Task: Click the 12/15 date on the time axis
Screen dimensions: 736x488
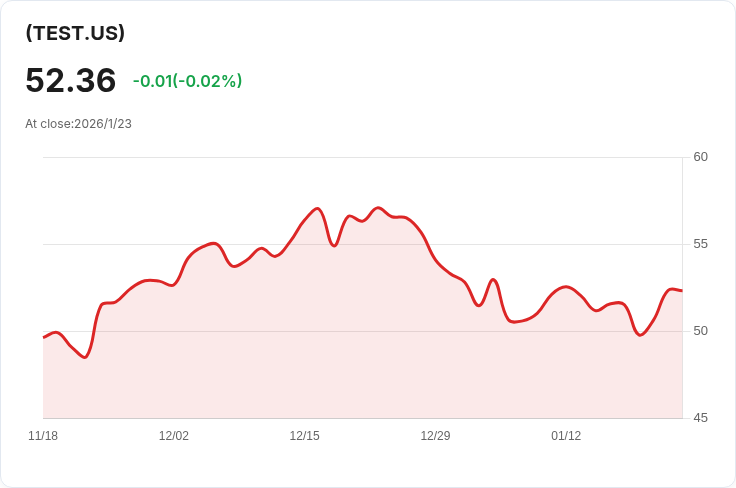Action: tap(305, 436)
